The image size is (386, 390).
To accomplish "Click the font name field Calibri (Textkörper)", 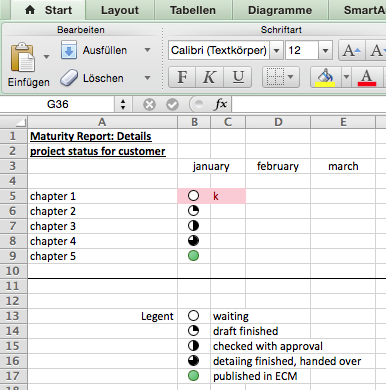I will pyautogui.click(x=219, y=51).
